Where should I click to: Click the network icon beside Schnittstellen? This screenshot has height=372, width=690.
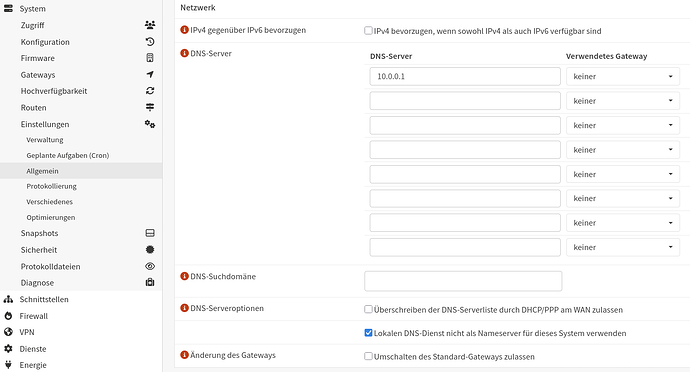(x=8, y=299)
